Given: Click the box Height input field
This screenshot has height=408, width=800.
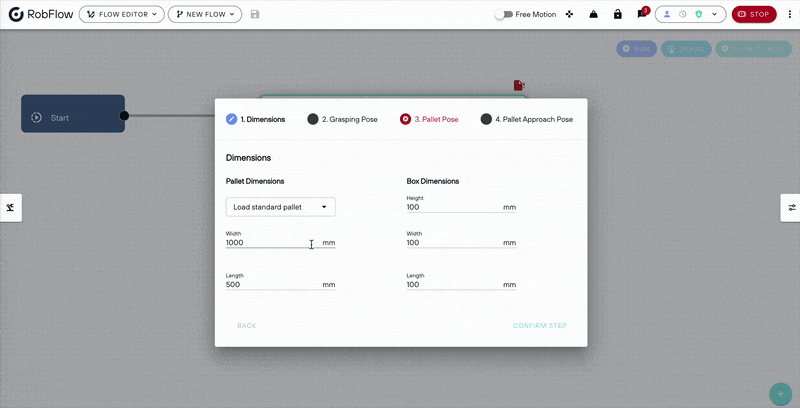Looking at the screenshot, I should [x=461, y=207].
